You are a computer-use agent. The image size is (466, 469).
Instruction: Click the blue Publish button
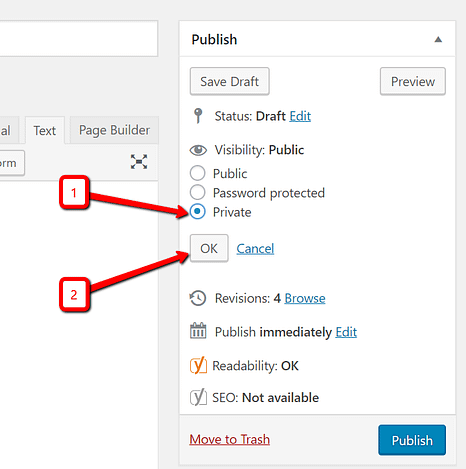tap(412, 440)
